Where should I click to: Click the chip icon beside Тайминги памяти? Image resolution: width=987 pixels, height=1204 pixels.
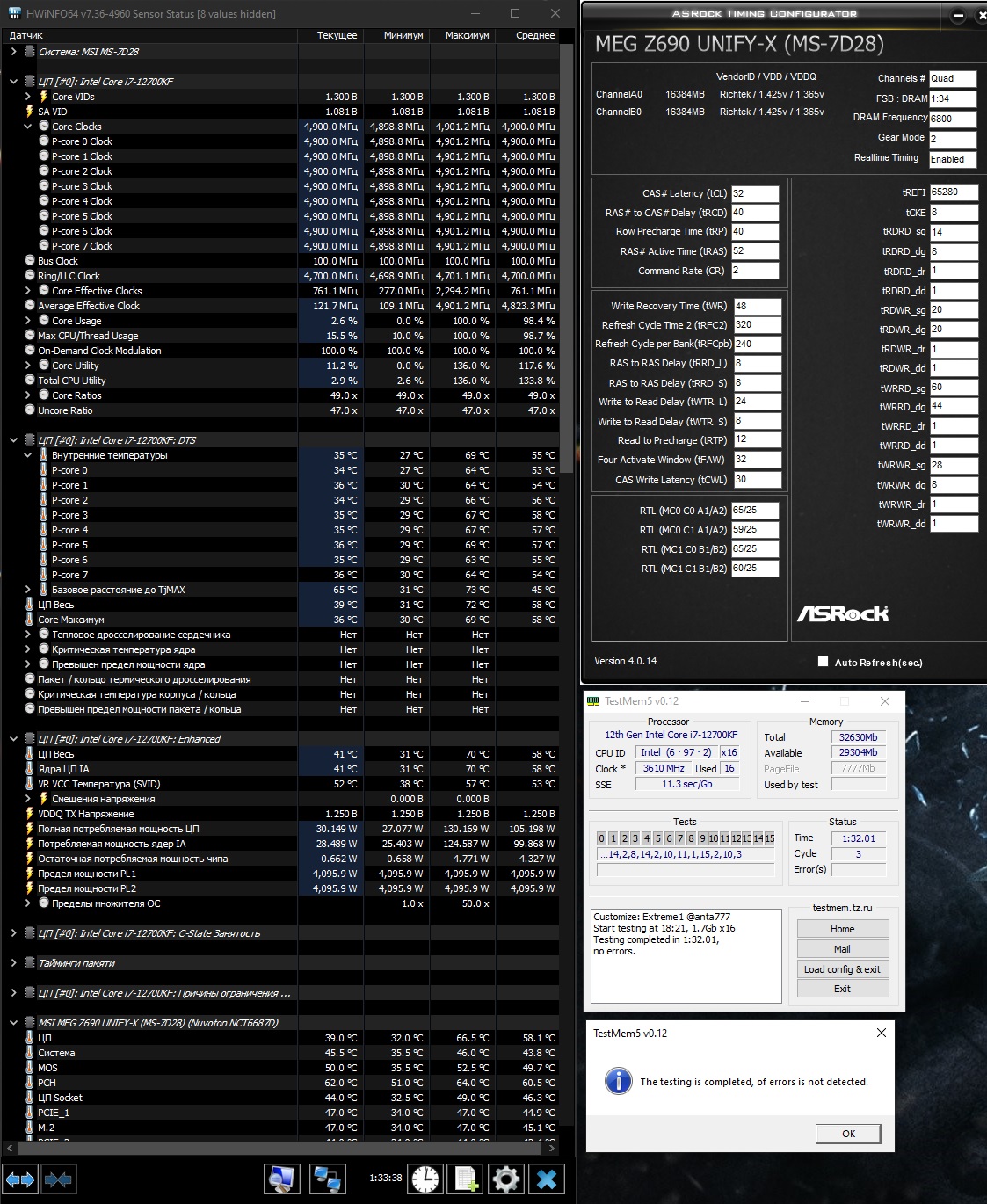pos(30,963)
